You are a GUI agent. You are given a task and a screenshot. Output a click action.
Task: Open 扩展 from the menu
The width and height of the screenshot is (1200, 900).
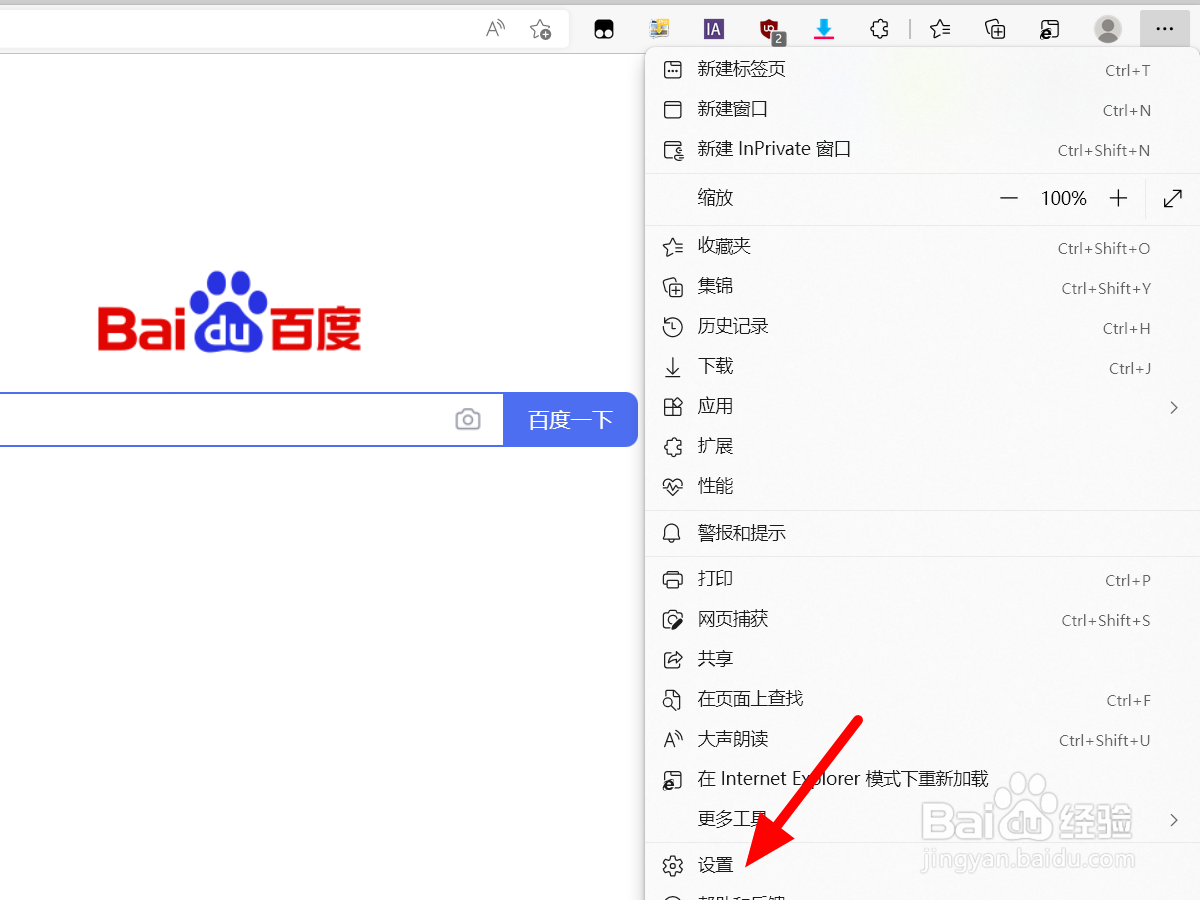coord(922,446)
